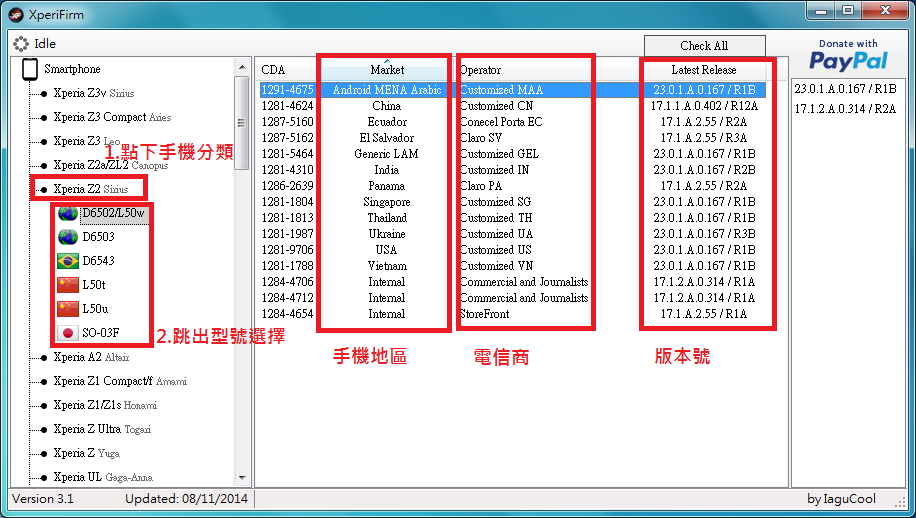Select Xperia Z3 Compact Aries tree node
Viewport: 916px width, 518px height.
point(112,117)
